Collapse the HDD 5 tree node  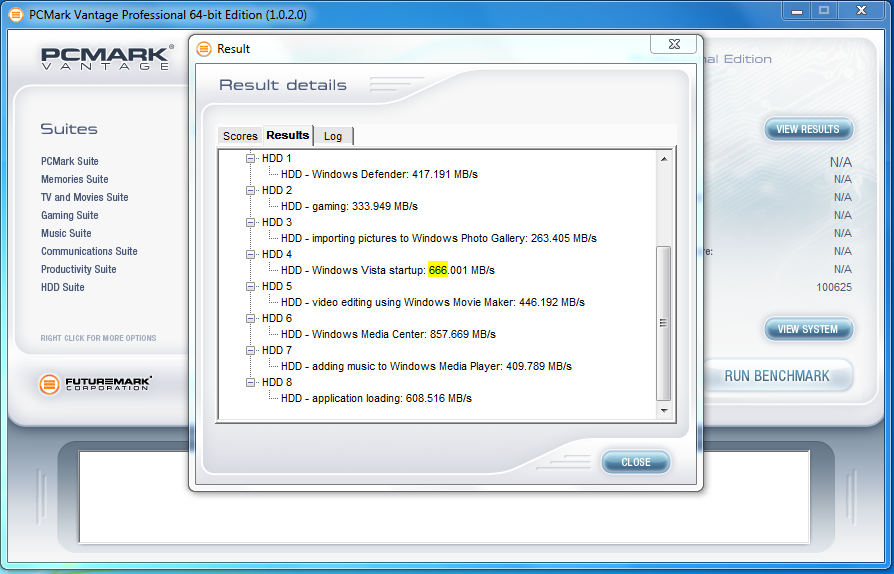(250, 286)
